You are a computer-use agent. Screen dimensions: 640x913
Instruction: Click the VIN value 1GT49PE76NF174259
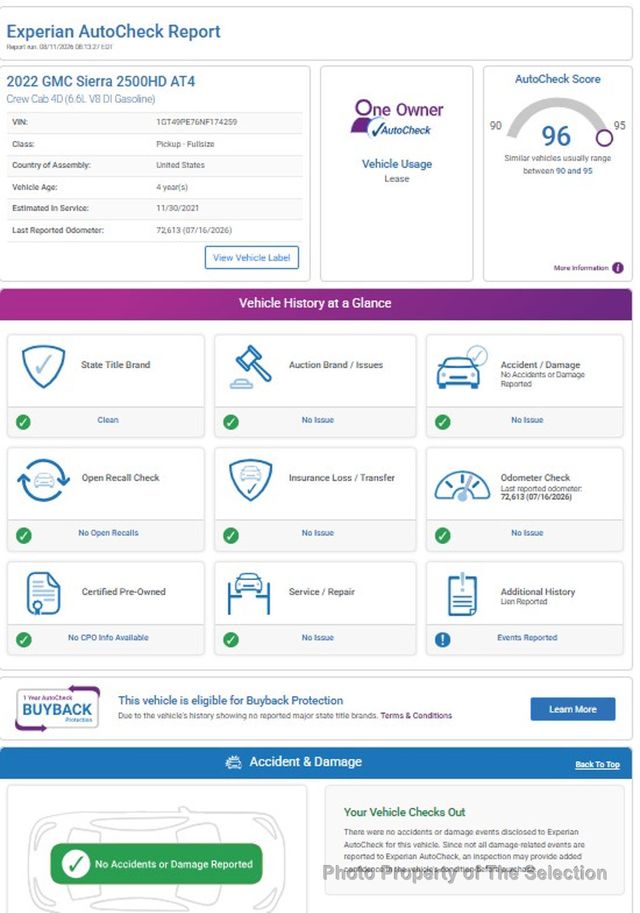tap(196, 122)
